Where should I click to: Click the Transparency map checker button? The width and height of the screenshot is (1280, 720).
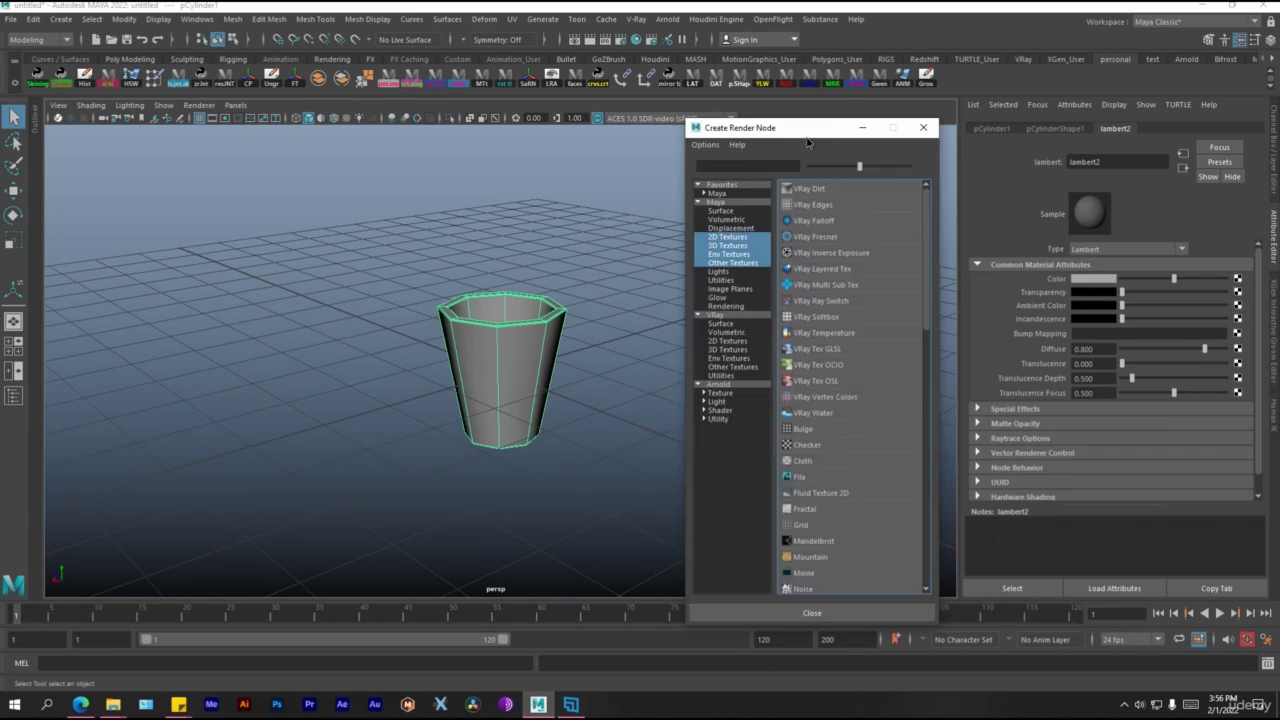1237,292
